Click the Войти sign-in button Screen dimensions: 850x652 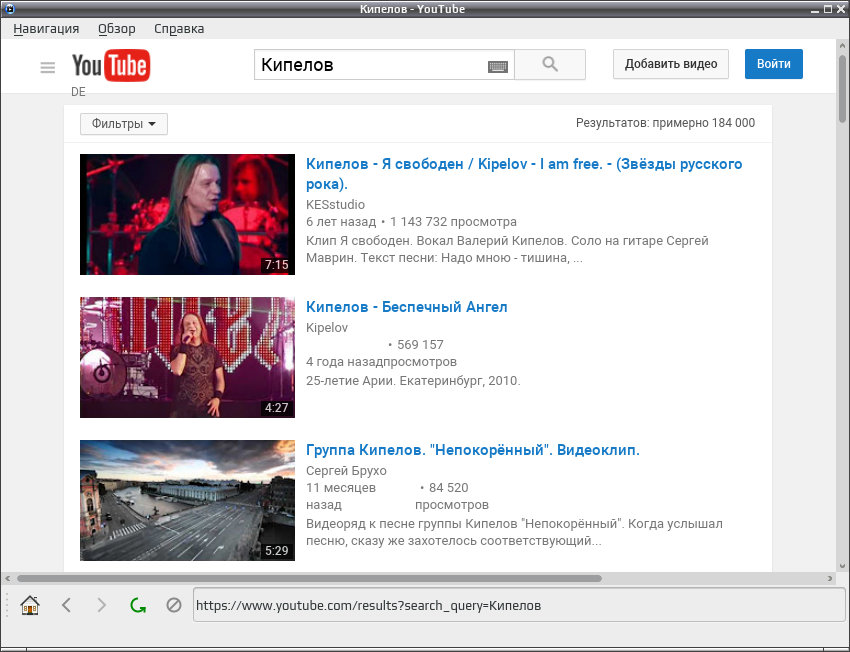(774, 64)
